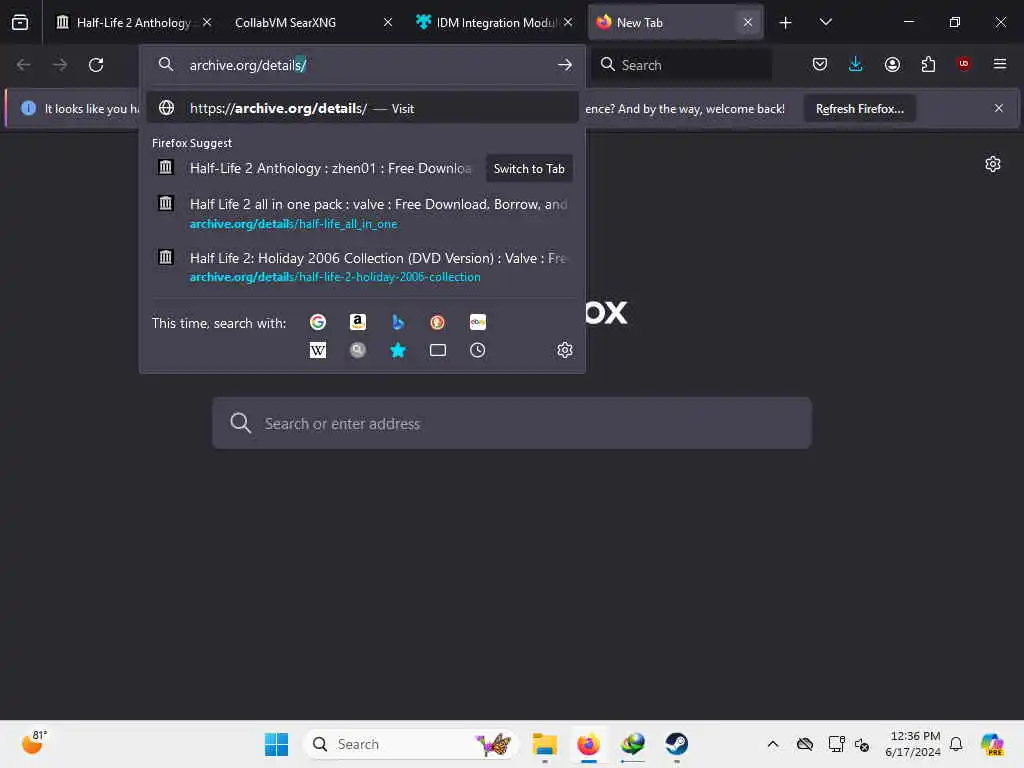This screenshot has height=768, width=1024.
Task: Search in open Tabs icon
Action: (x=438, y=350)
